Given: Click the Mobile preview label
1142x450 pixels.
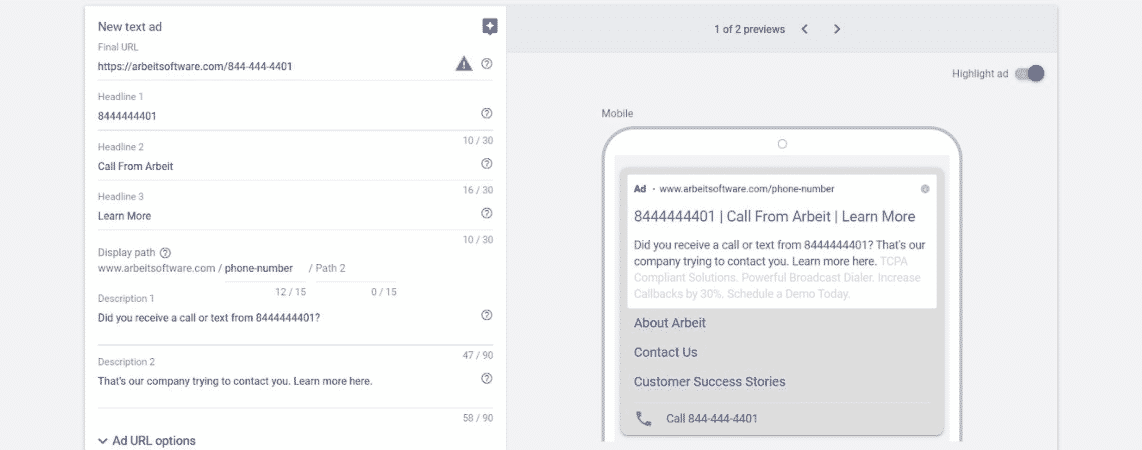Looking at the screenshot, I should pos(618,114).
